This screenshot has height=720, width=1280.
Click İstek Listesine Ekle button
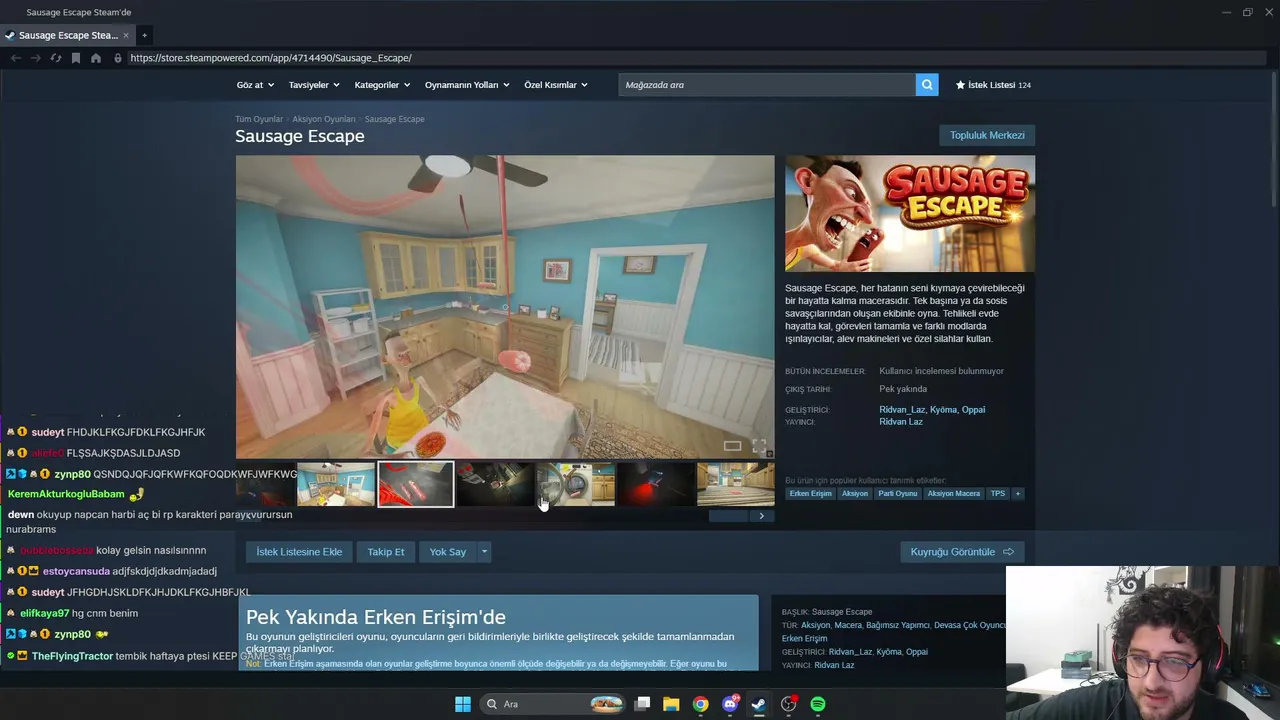pyautogui.click(x=299, y=552)
